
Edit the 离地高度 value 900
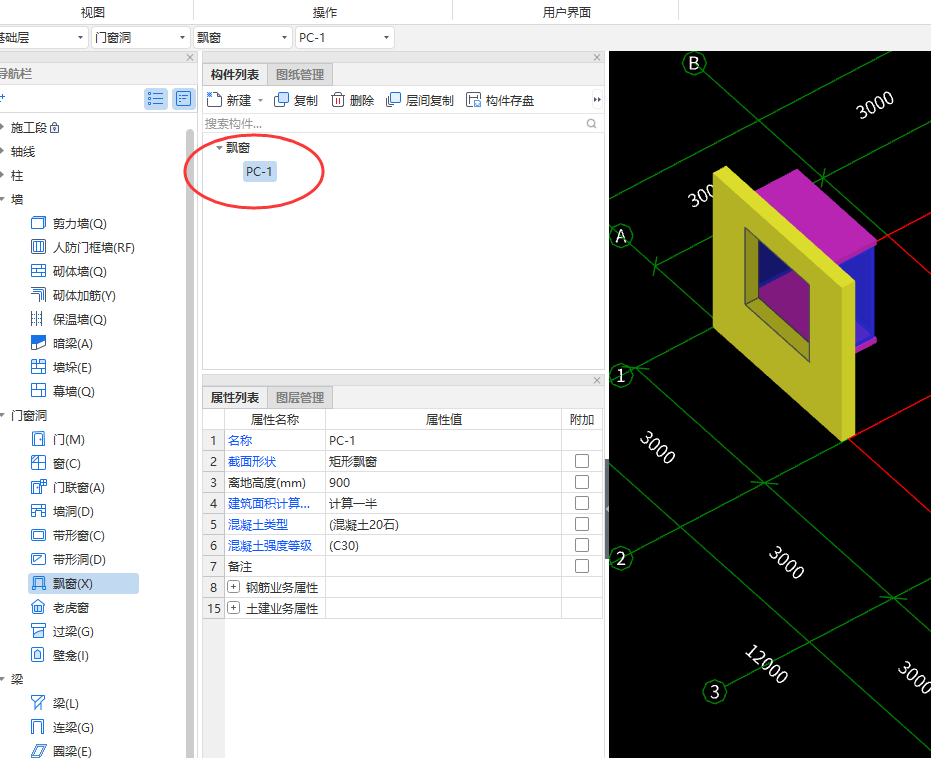coord(443,482)
